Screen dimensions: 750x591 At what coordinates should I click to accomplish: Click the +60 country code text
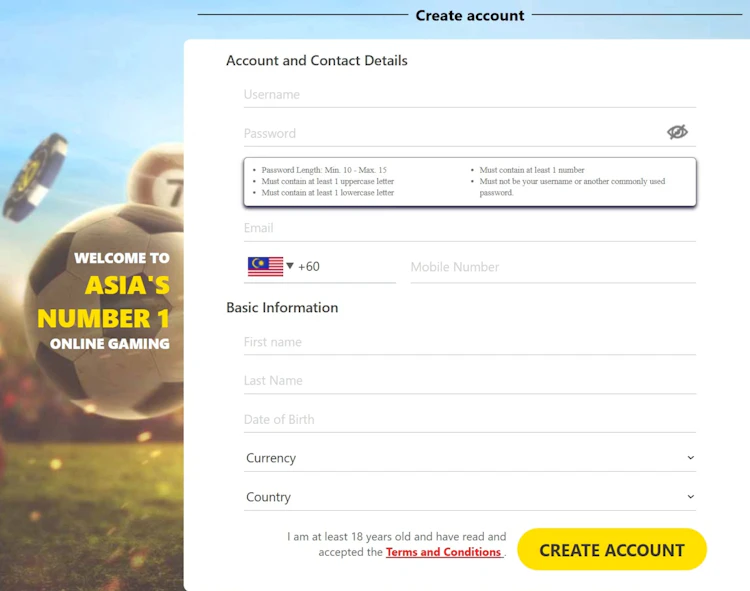coord(309,266)
